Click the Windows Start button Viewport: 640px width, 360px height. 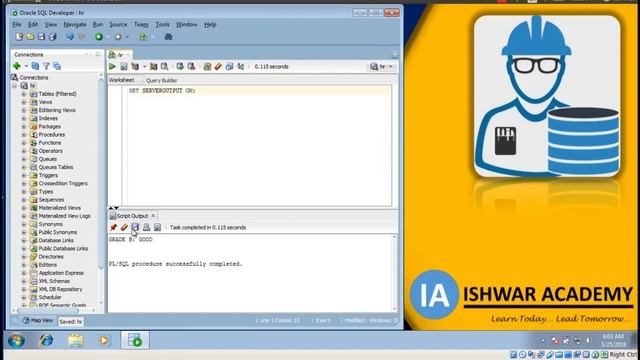pos(16,340)
